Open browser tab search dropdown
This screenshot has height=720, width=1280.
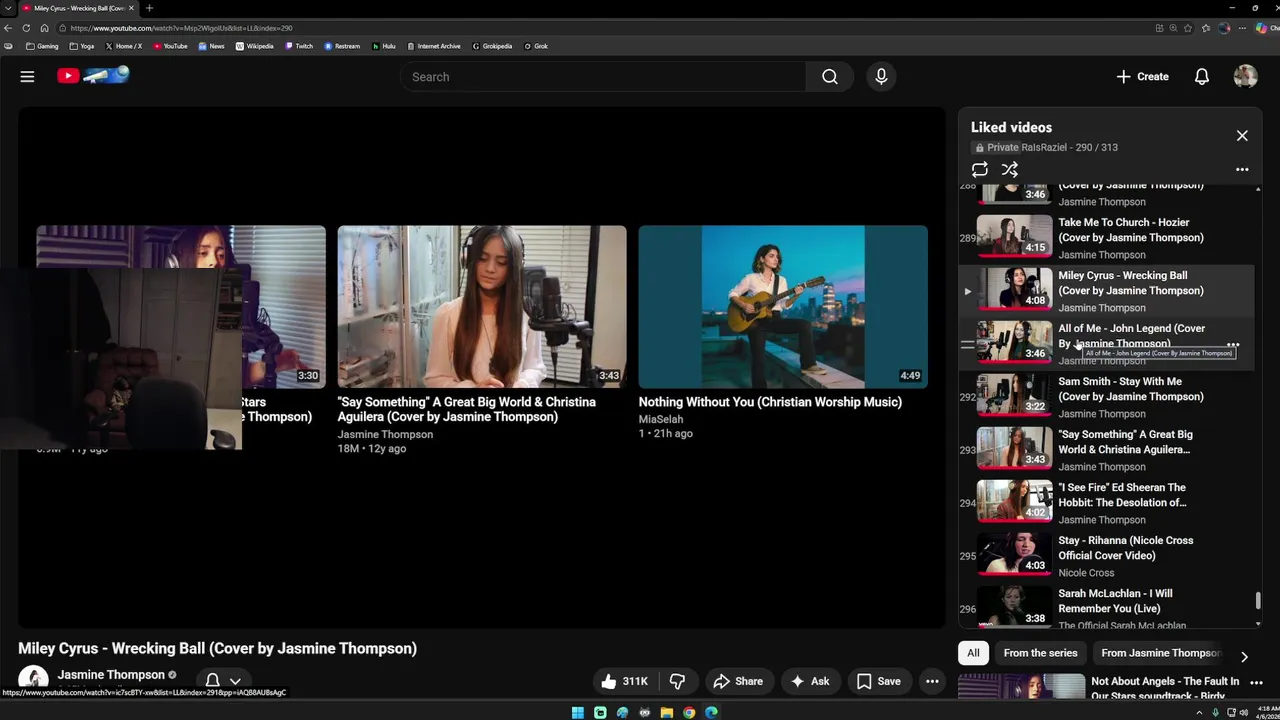[8, 8]
